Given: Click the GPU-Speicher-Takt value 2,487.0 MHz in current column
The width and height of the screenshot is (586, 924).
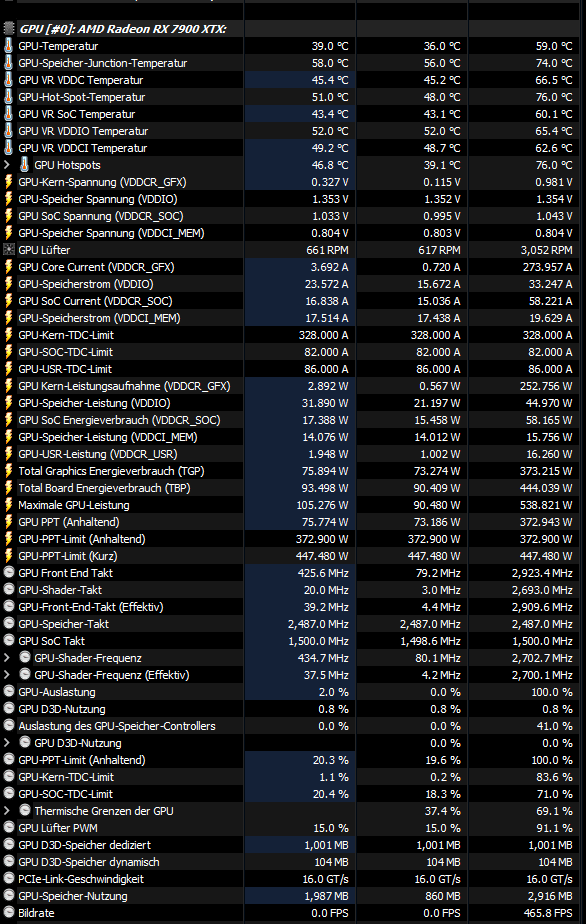Looking at the screenshot, I should click(318, 623).
